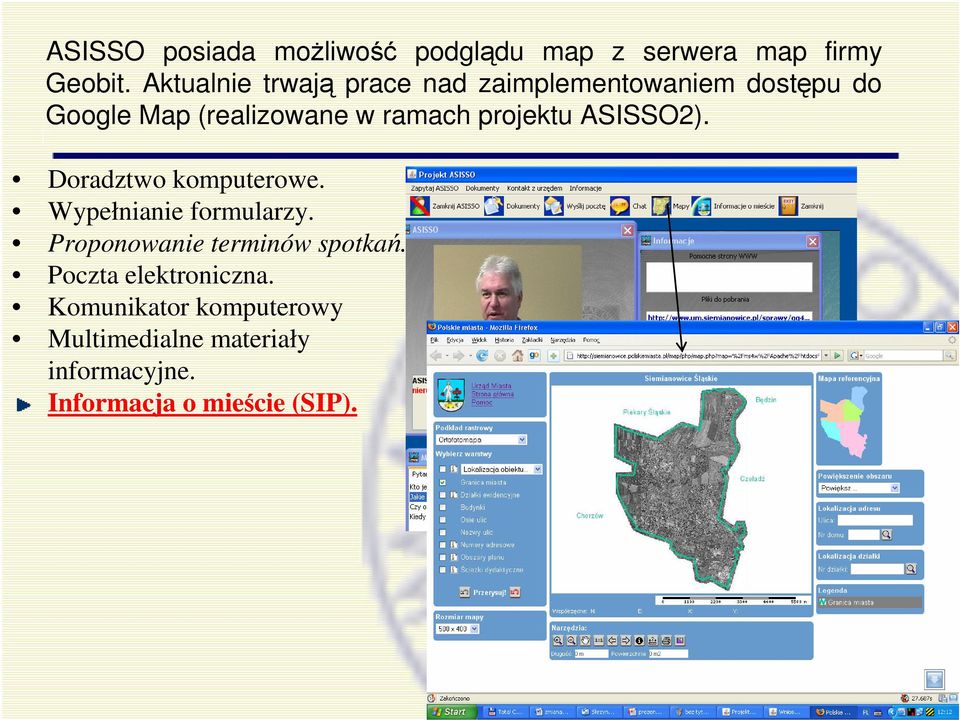Switch to Total C... taskbar item
The height and width of the screenshot is (720, 960).
click(505, 712)
